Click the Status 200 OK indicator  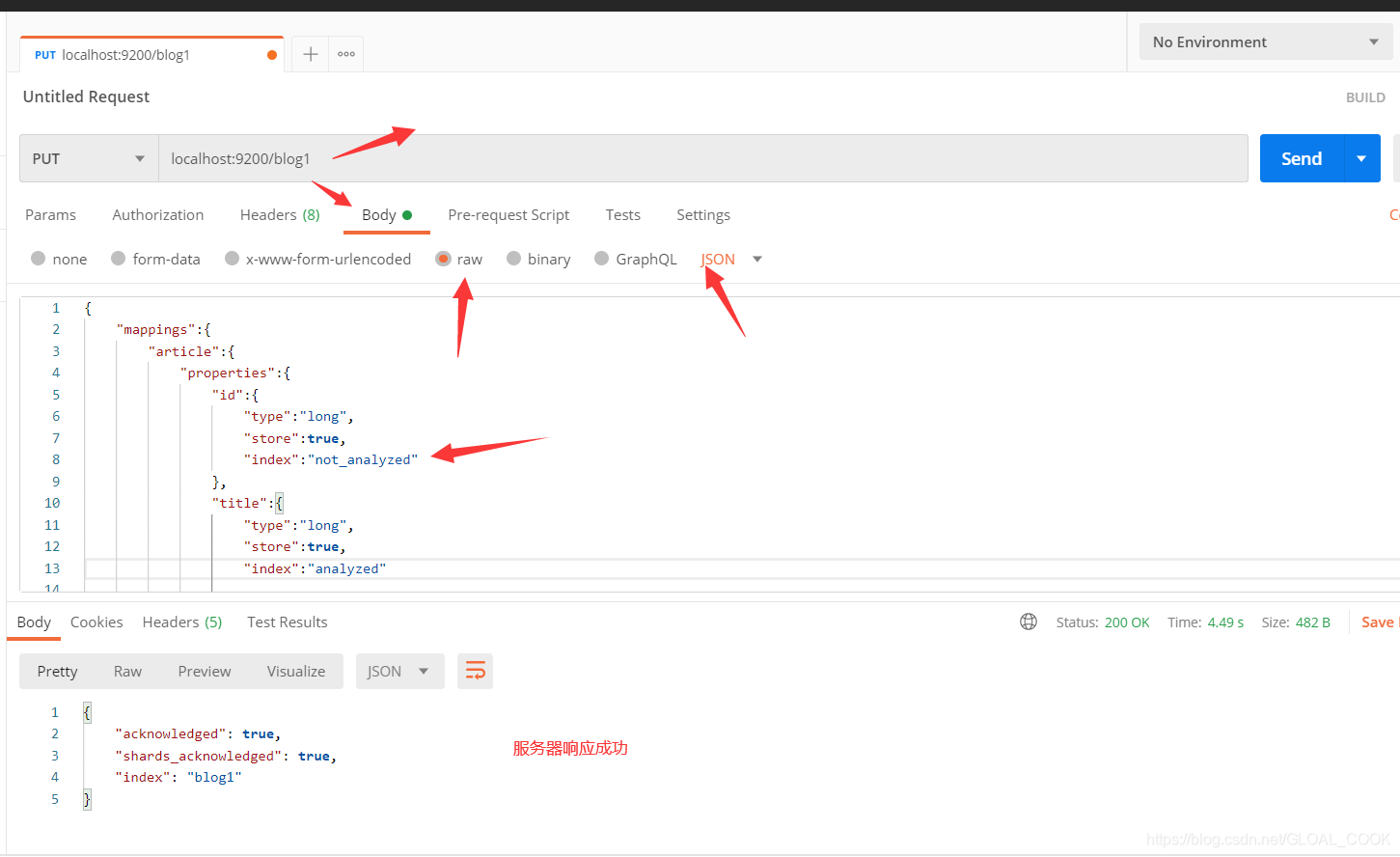1103,622
